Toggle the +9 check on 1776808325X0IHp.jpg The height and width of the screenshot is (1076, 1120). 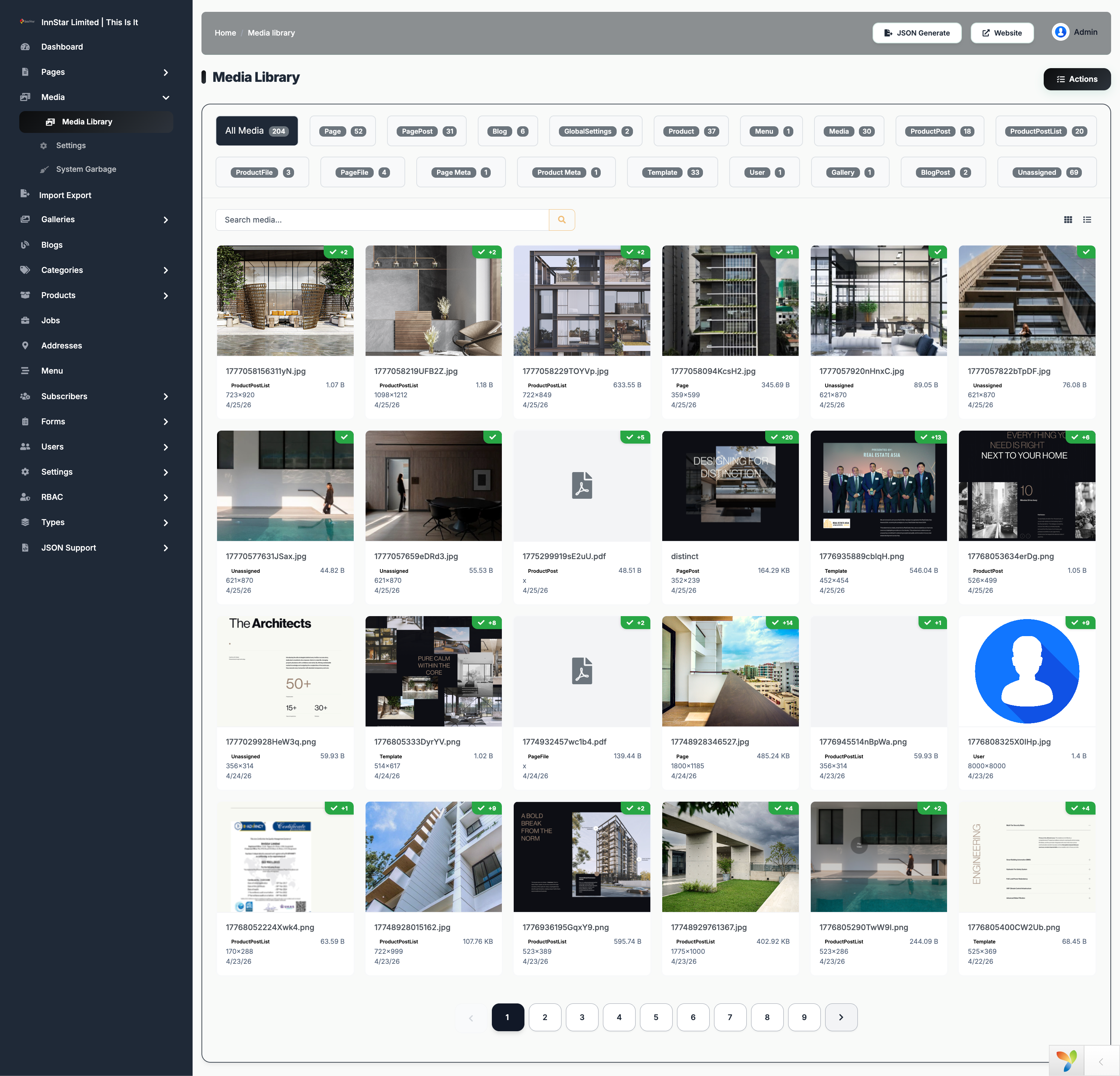1080,623
